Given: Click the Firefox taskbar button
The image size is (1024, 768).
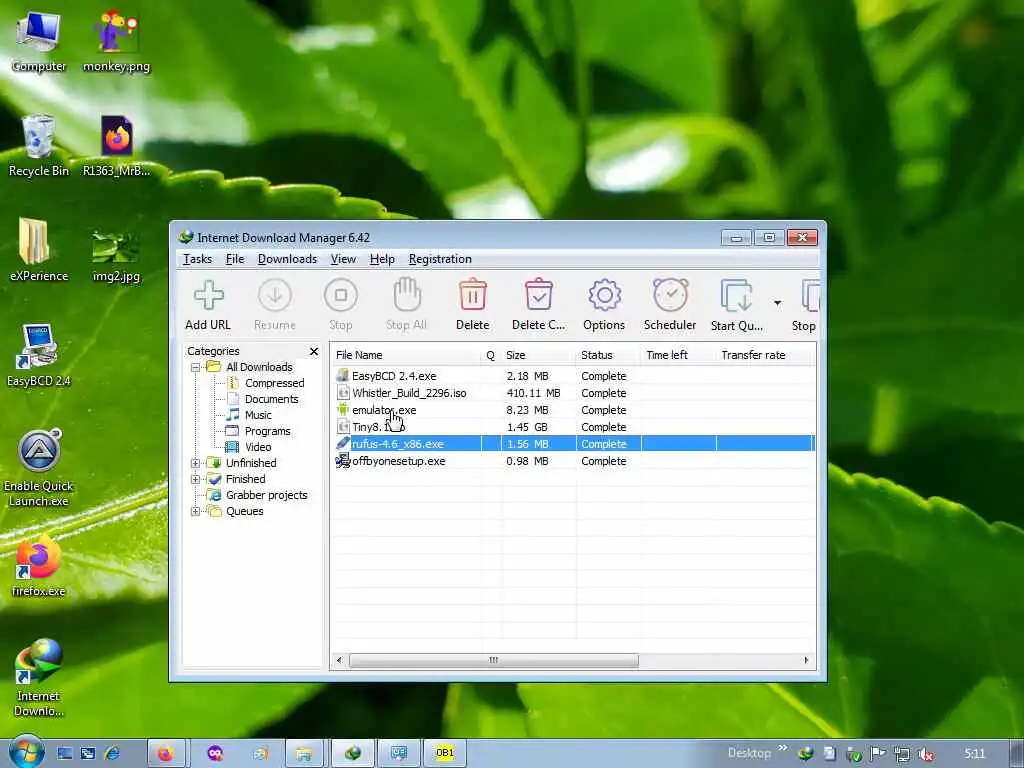Looking at the screenshot, I should click(166, 754).
